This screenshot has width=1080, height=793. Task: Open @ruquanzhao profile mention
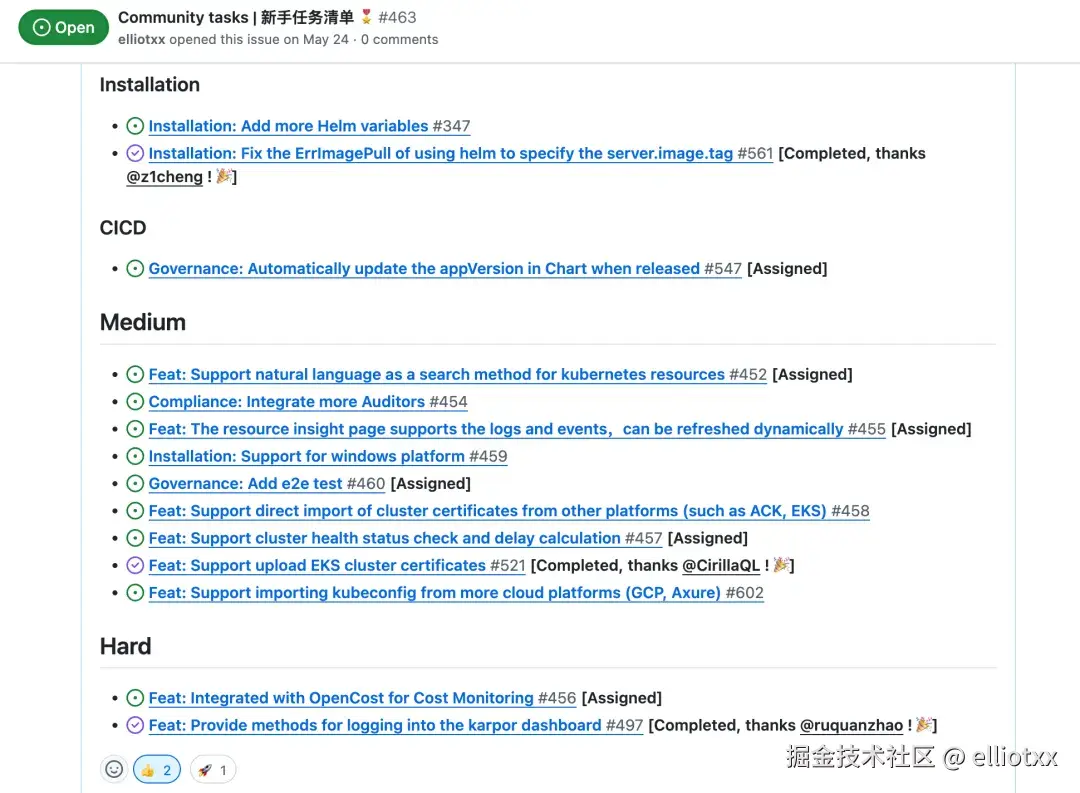point(852,726)
